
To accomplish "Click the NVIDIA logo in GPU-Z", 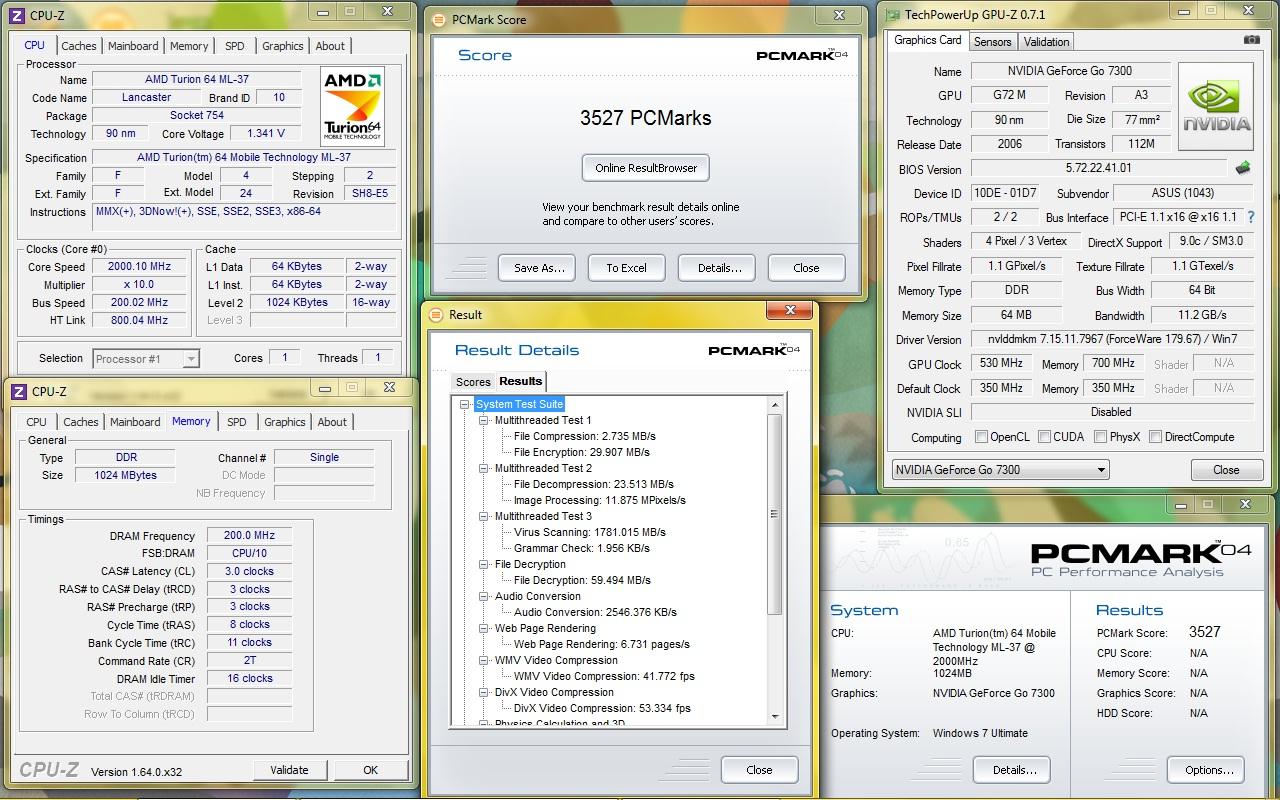I will [1216, 107].
